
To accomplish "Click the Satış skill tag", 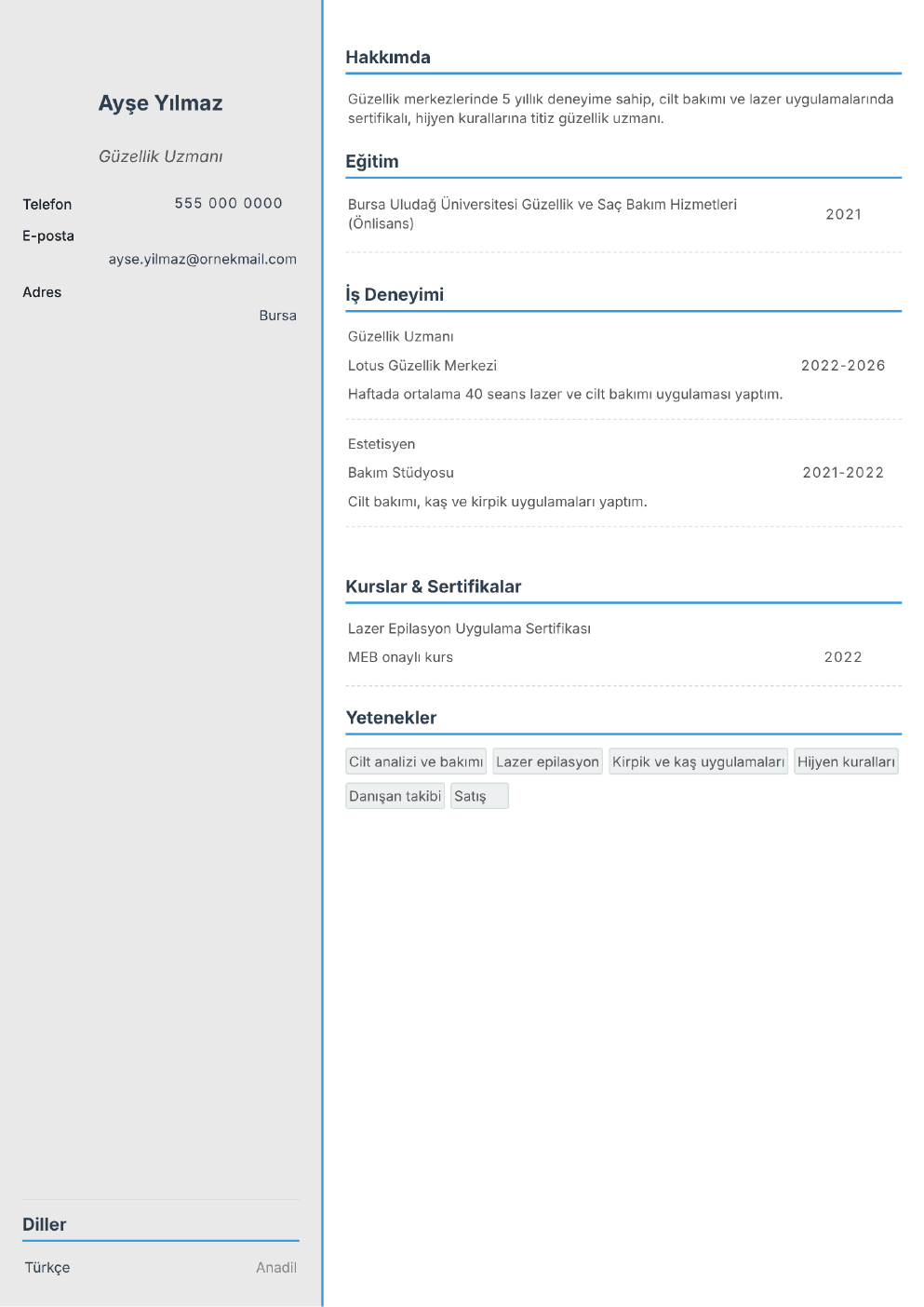I will point(479,796).
